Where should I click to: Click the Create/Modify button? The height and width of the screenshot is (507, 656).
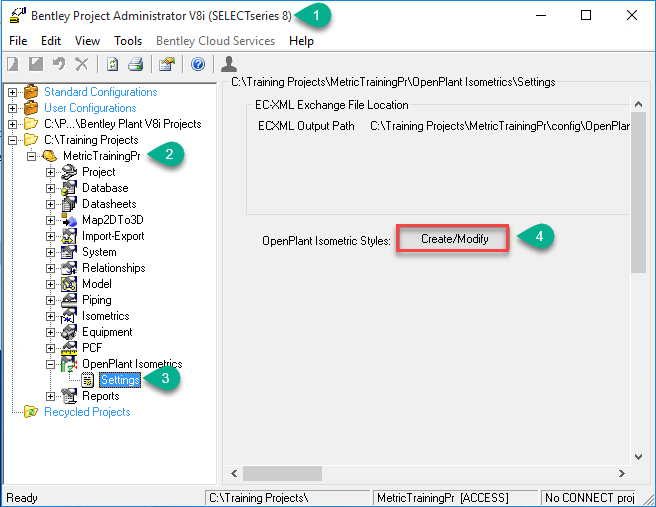click(x=453, y=238)
